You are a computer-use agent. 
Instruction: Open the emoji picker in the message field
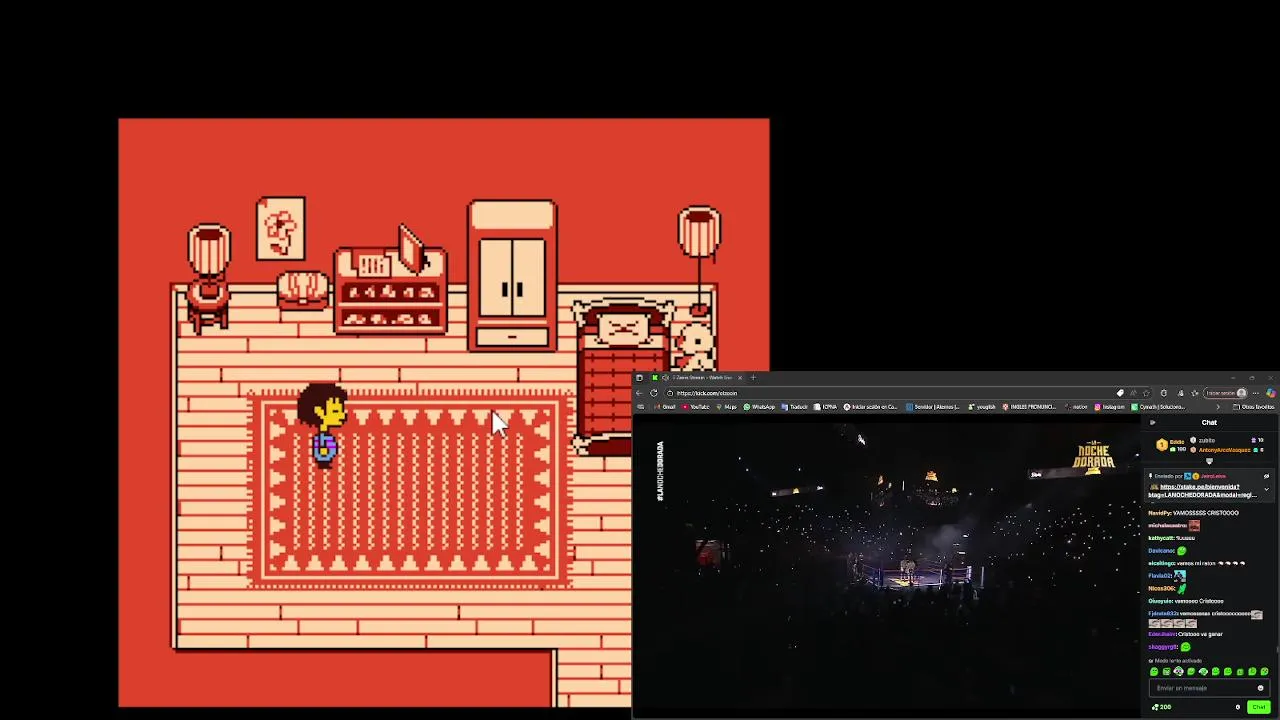click(1260, 688)
